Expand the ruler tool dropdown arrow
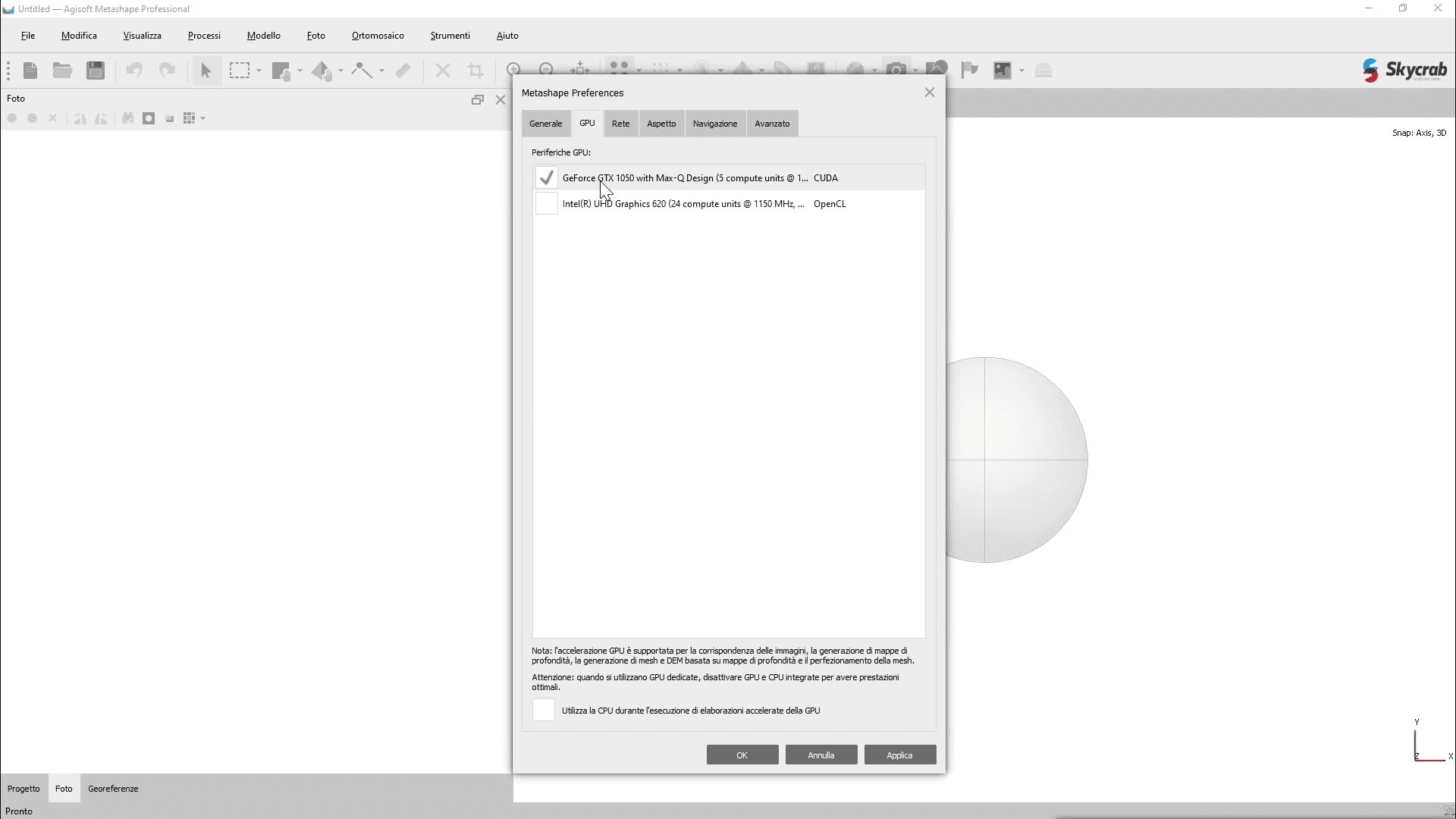Image resolution: width=1456 pixels, height=819 pixels. [x=381, y=71]
